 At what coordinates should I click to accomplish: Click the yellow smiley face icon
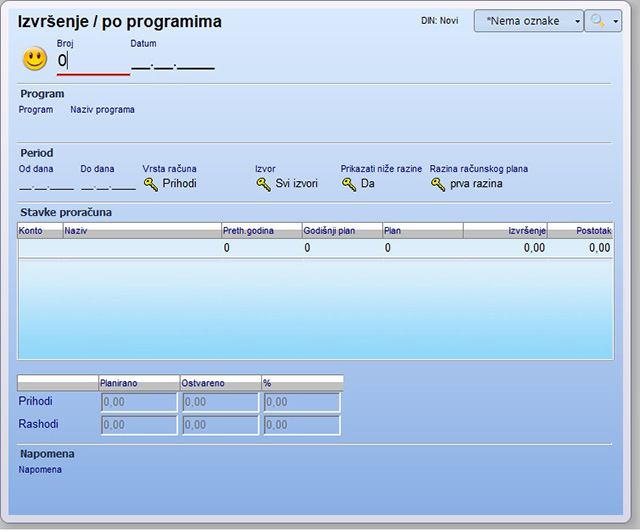point(35,59)
